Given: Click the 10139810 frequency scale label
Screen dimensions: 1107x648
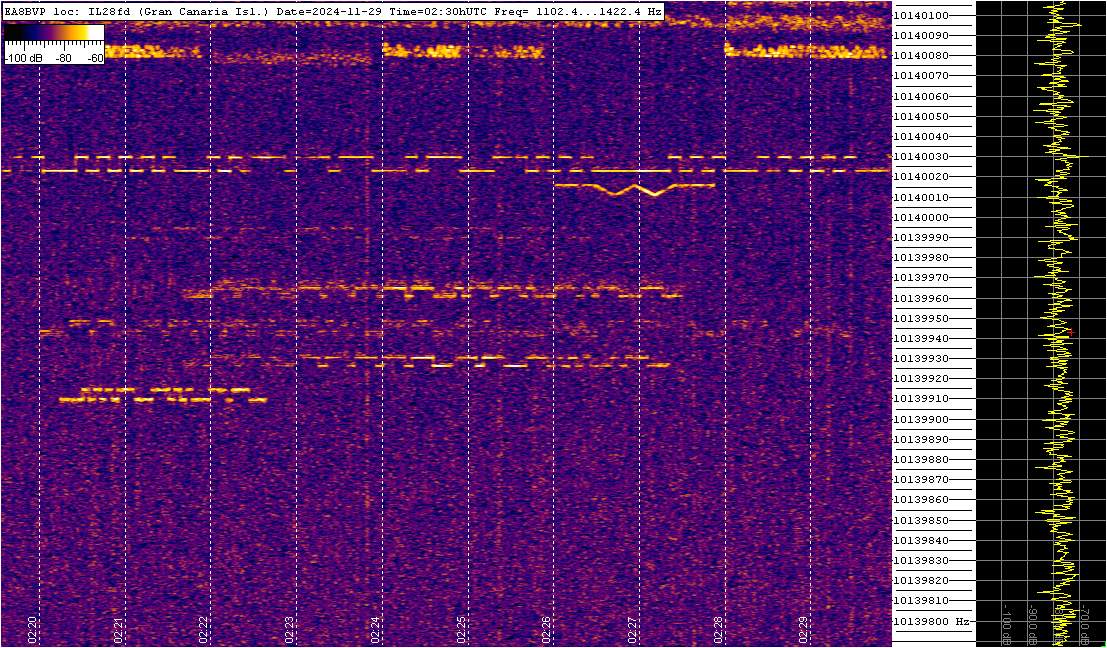Looking at the screenshot, I should pos(921,601).
